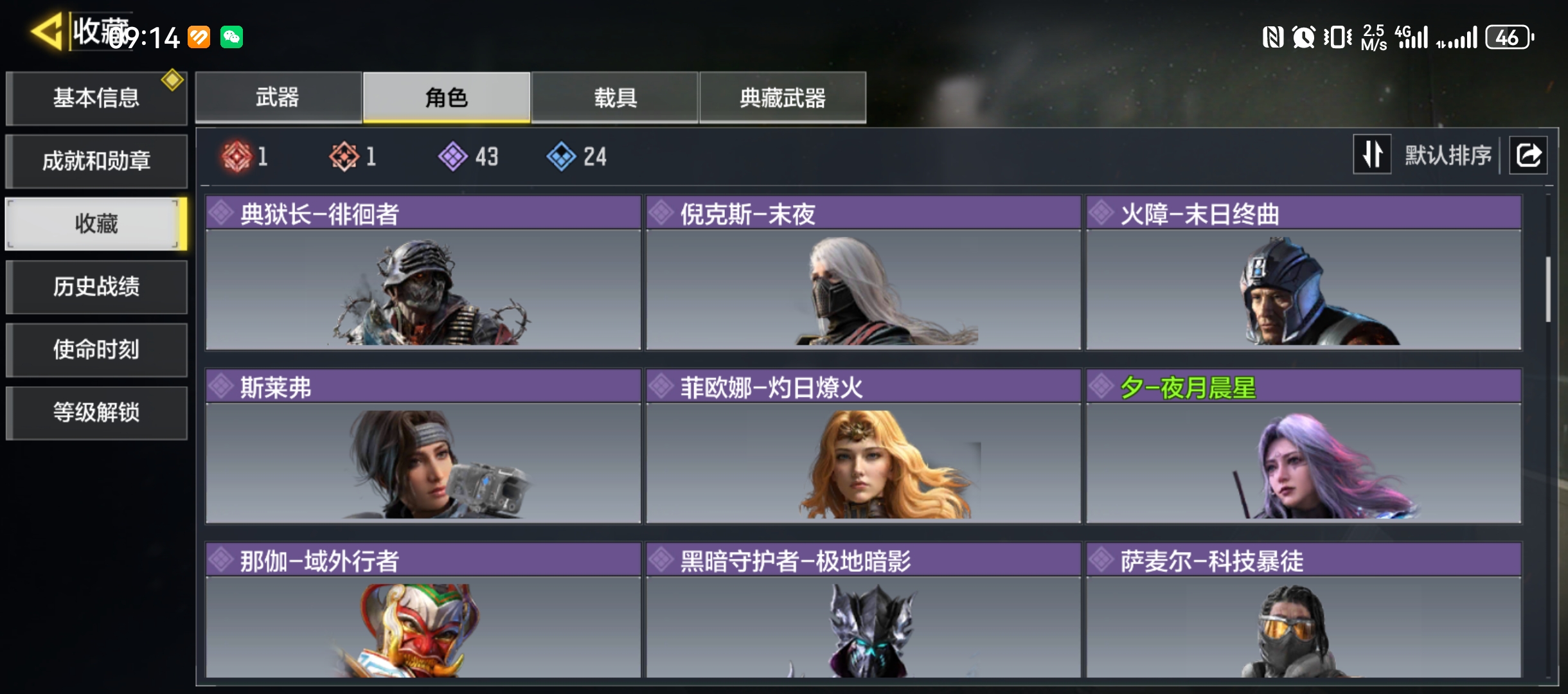Click the sort order arrows icon
This screenshot has width=1568, height=694.
(1372, 154)
